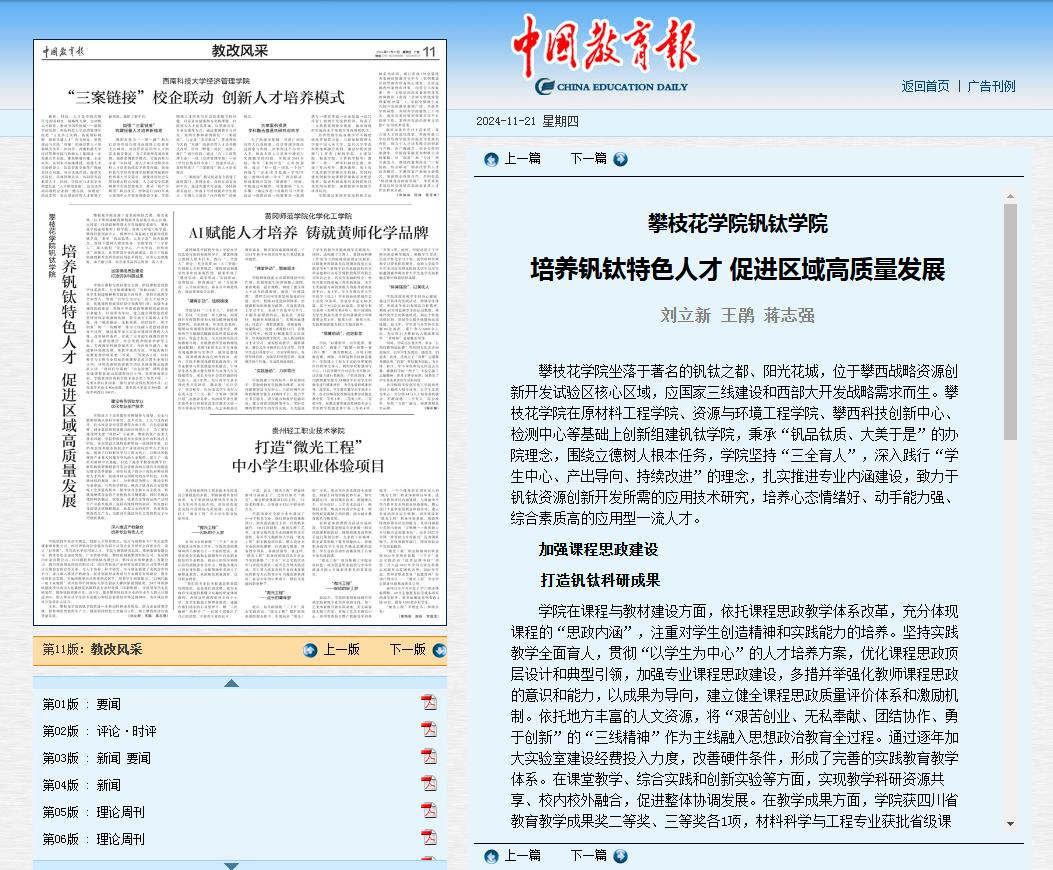
Task: Open 第04版 新闻 page entry
Action: (81, 785)
